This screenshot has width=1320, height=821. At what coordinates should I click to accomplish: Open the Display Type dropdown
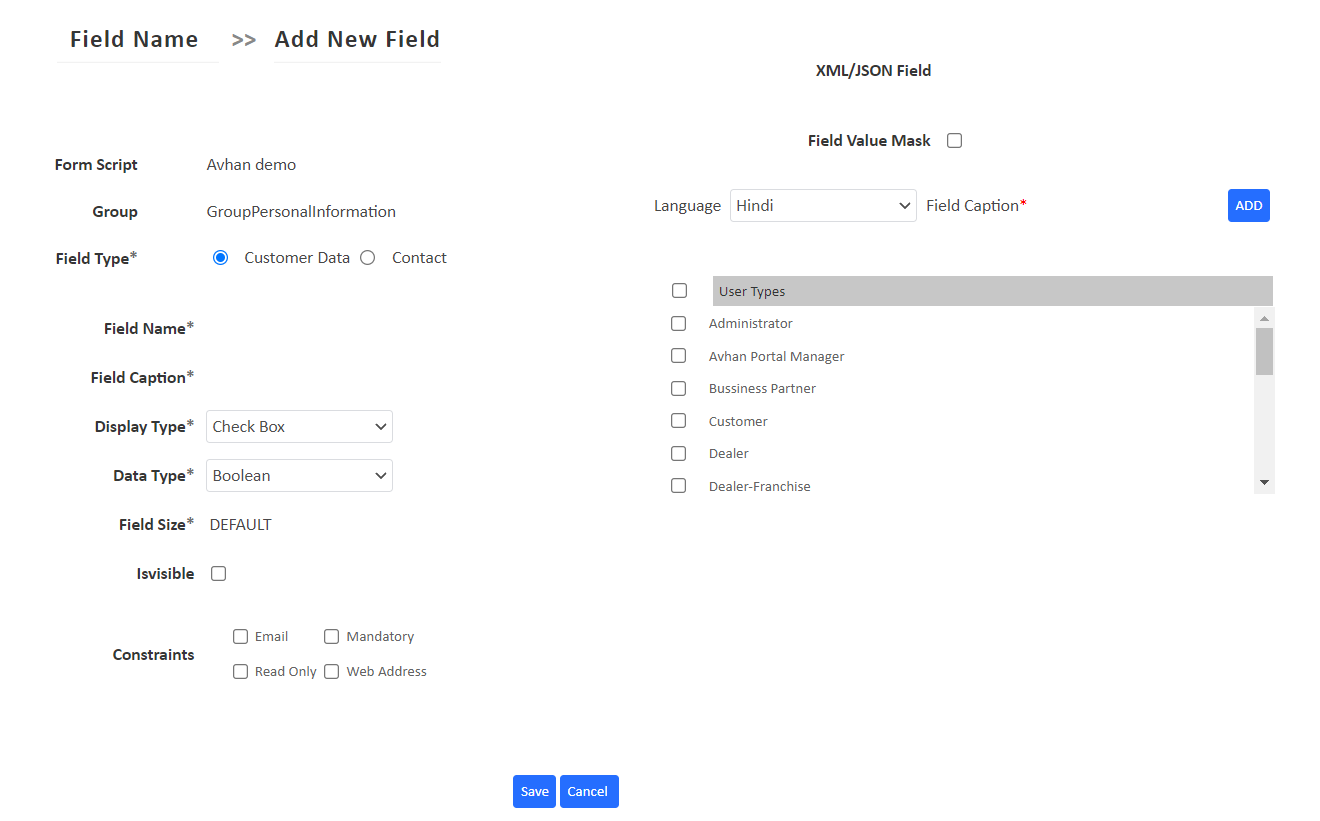[299, 426]
